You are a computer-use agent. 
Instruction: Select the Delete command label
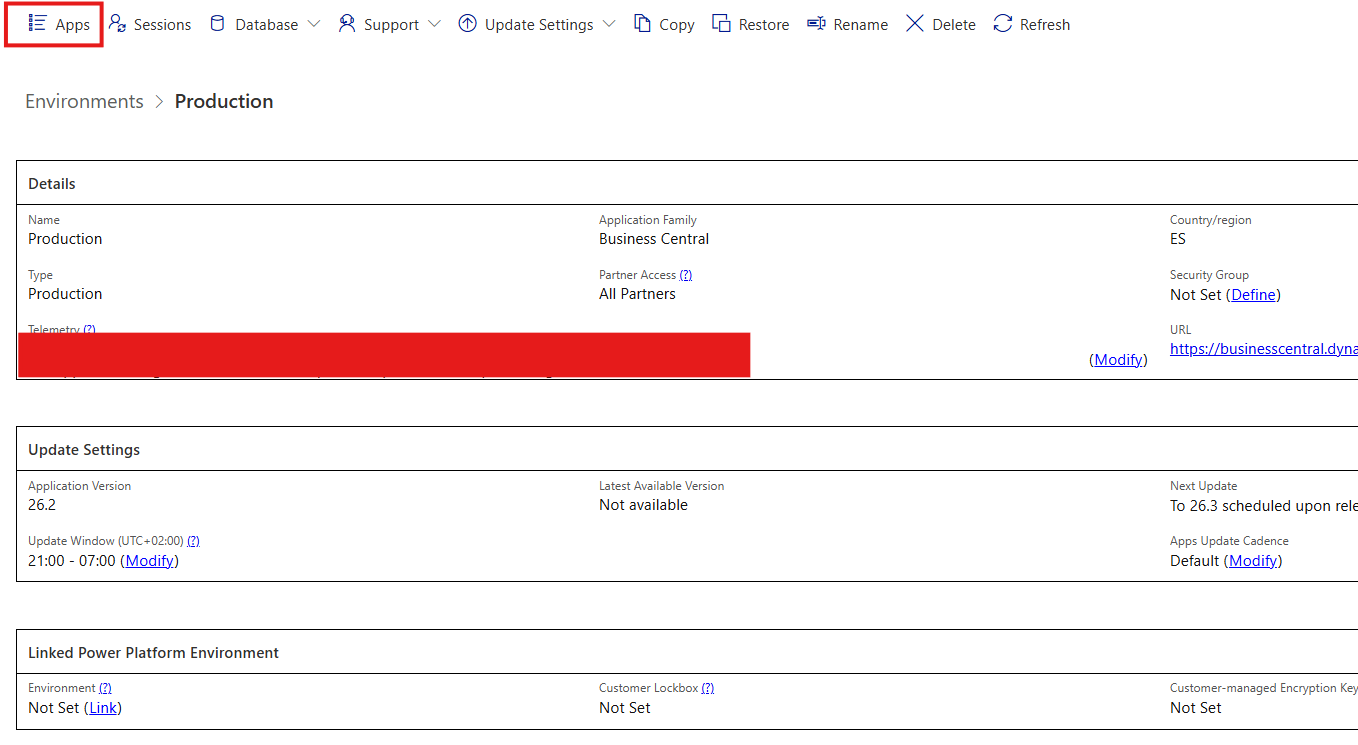point(954,25)
